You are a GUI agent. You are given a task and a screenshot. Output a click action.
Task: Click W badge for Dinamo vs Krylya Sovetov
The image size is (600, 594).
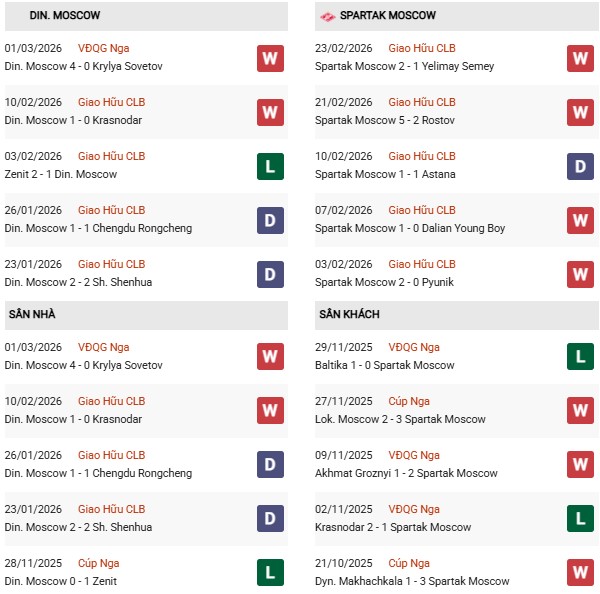coord(270,58)
